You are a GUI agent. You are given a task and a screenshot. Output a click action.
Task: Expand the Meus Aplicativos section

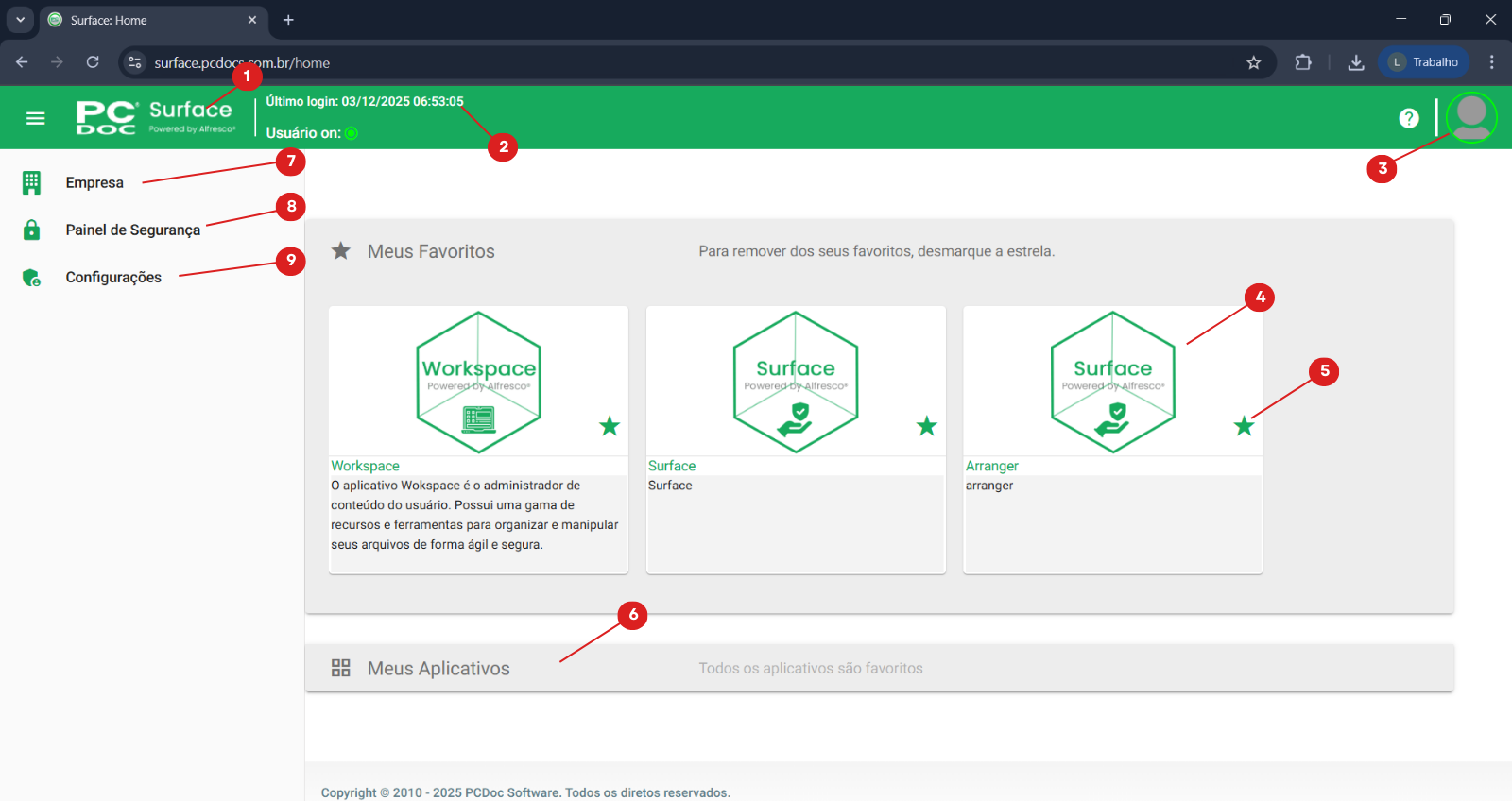click(x=438, y=668)
